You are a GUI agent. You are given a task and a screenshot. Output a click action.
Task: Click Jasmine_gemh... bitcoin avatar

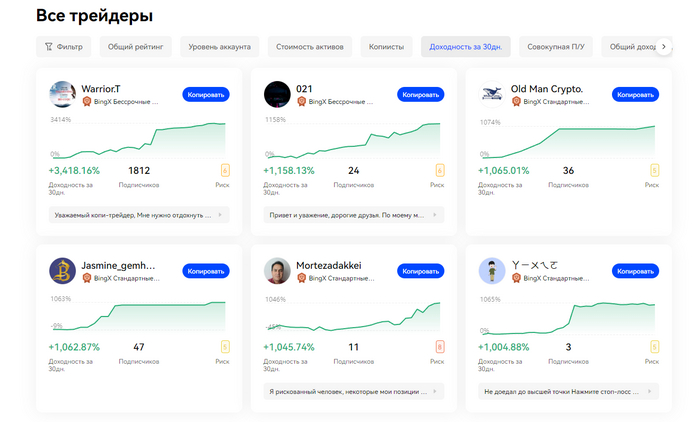[x=62, y=271]
